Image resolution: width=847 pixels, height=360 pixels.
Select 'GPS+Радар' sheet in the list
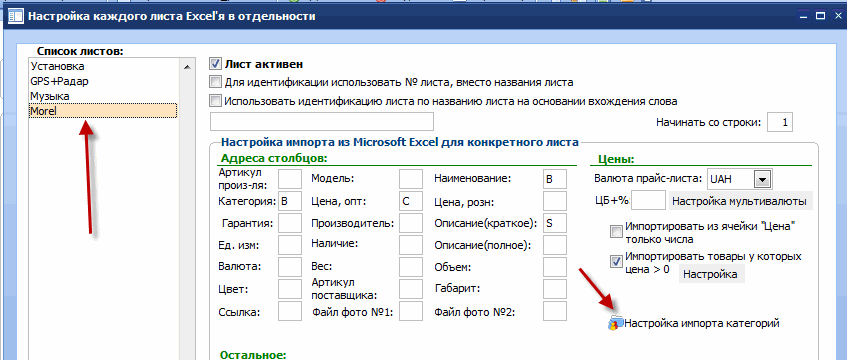coord(104,82)
